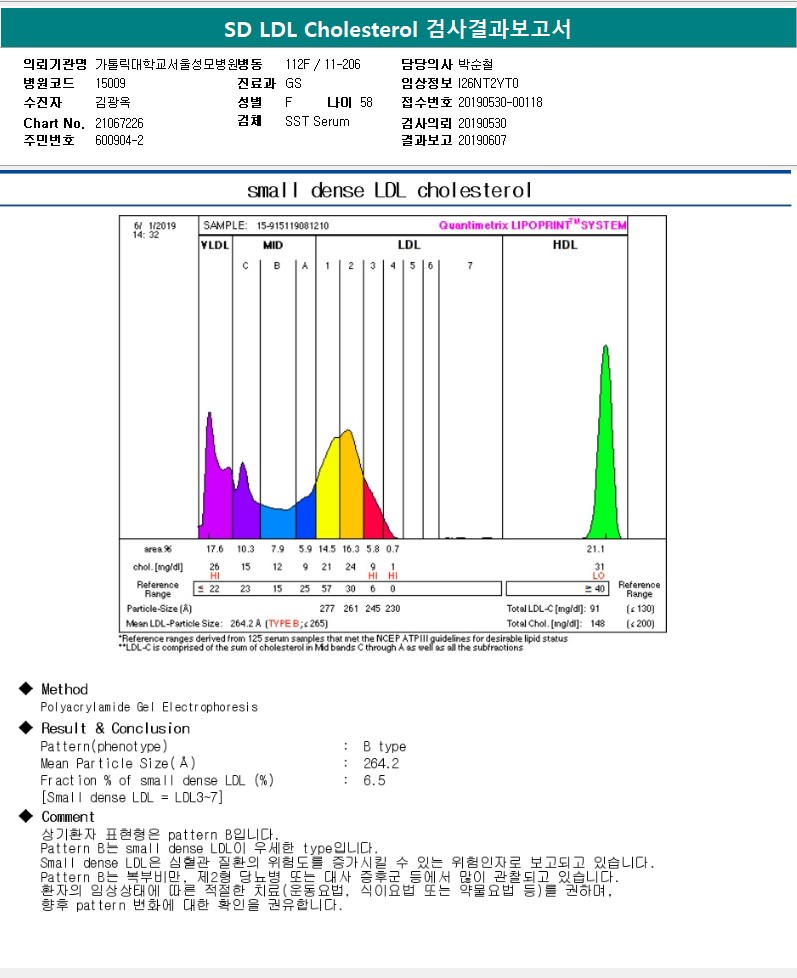
Task: Select the ward text '112F / 11-206'
Action: [323, 64]
